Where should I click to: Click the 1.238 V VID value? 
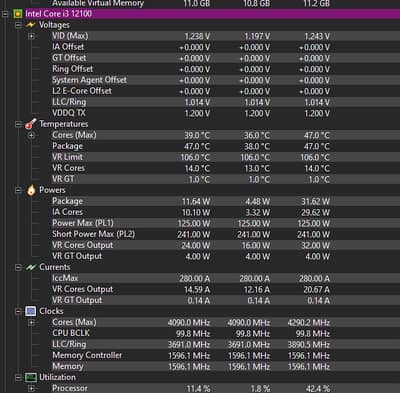[x=197, y=36]
